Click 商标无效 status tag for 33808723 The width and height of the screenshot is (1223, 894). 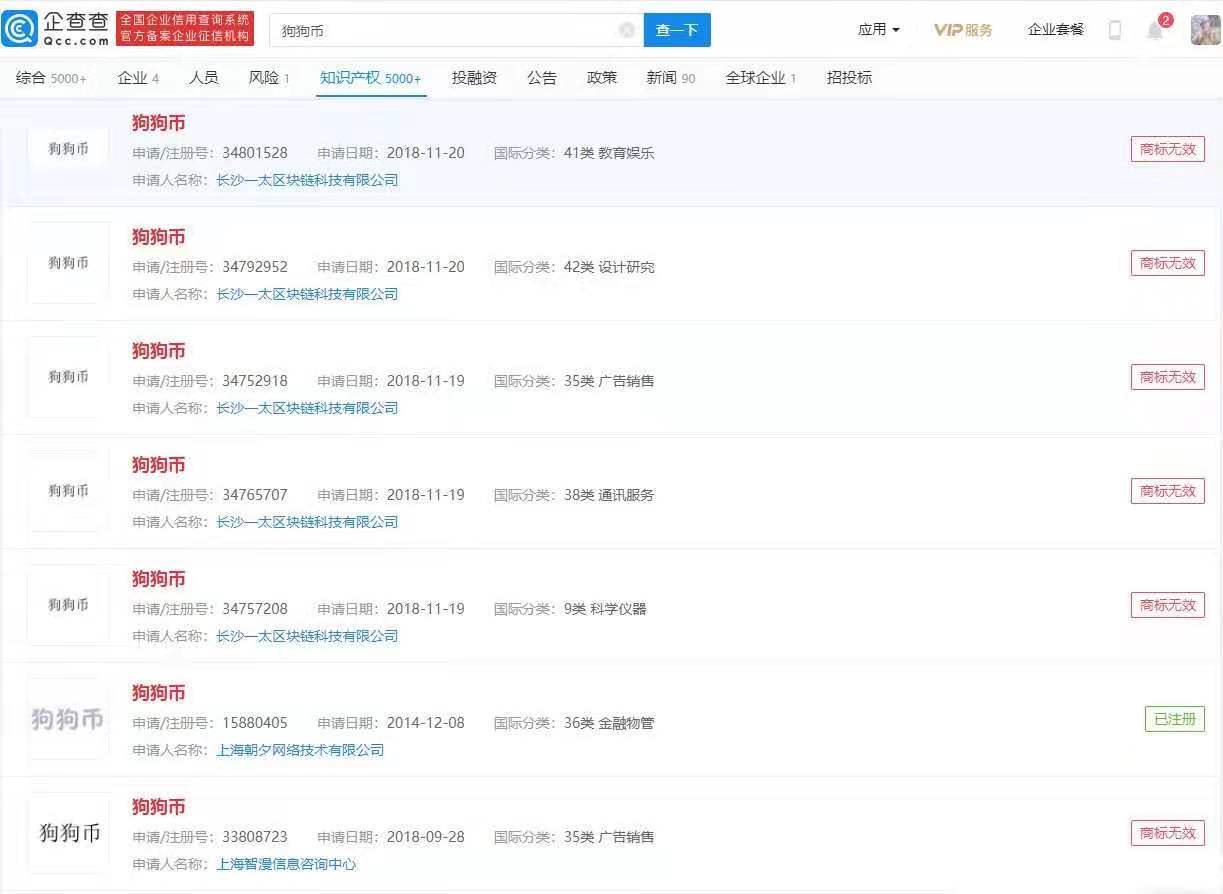coord(1168,834)
